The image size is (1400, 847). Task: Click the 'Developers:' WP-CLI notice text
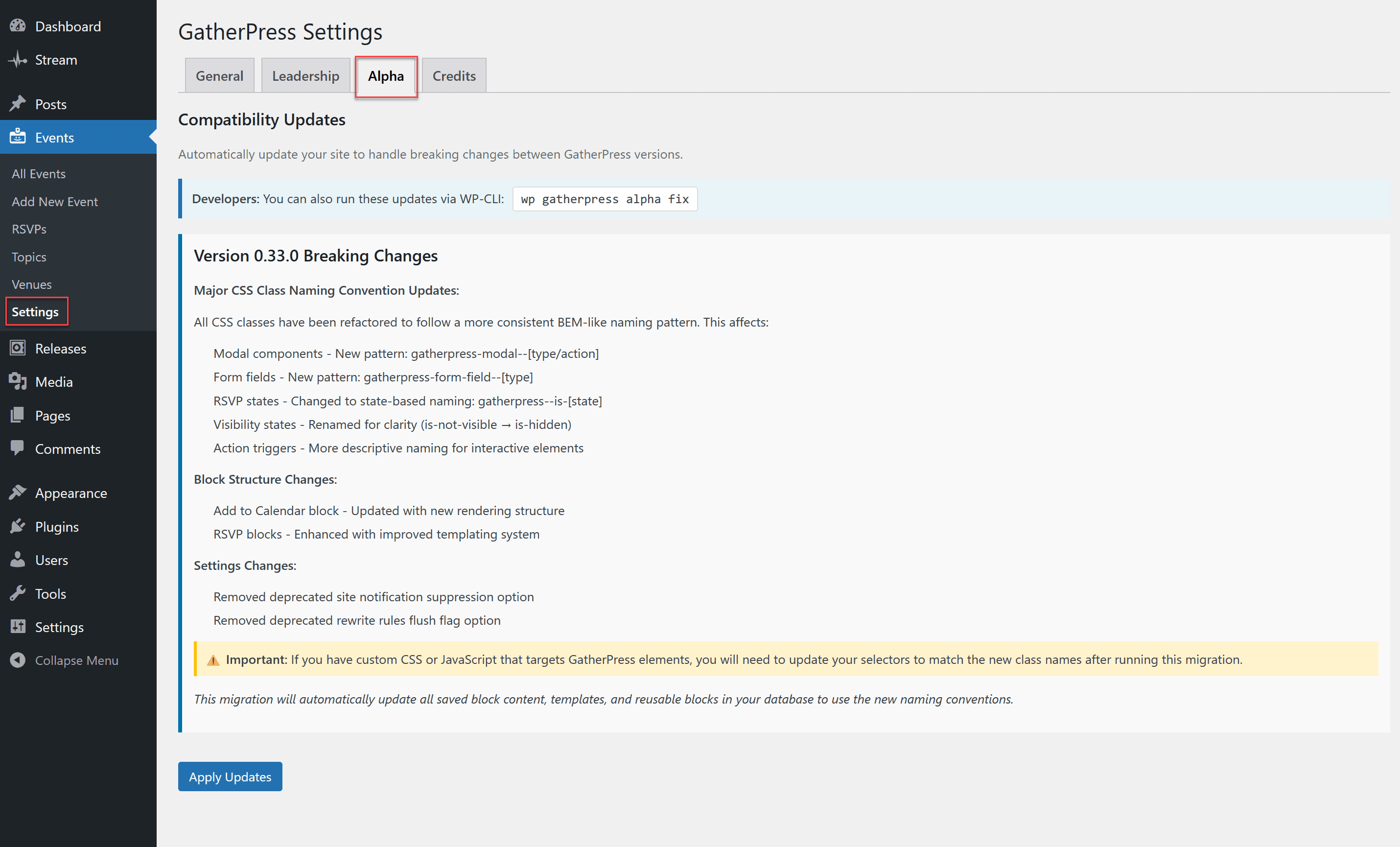coord(348,199)
